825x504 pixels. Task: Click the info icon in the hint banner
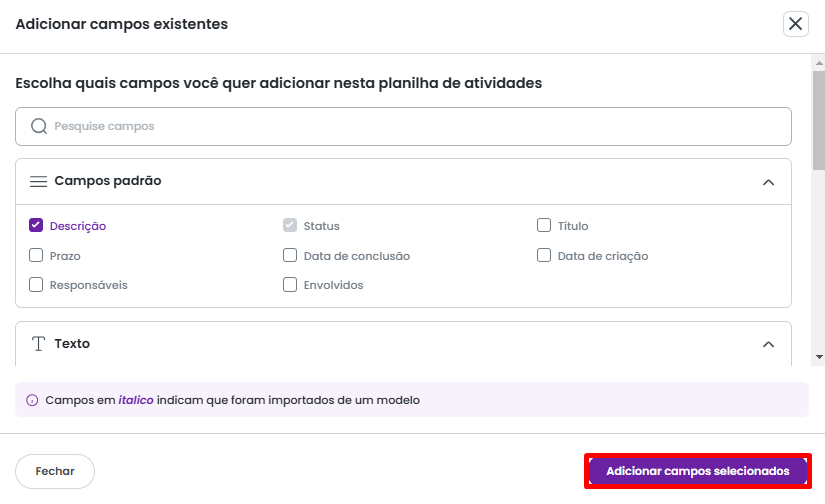(32, 400)
